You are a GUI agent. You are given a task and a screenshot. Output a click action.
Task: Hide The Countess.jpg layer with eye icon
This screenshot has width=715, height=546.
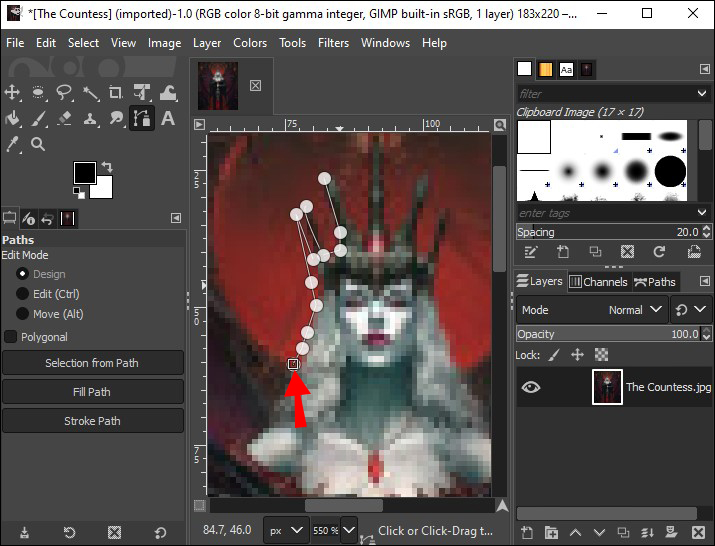pyautogui.click(x=531, y=387)
